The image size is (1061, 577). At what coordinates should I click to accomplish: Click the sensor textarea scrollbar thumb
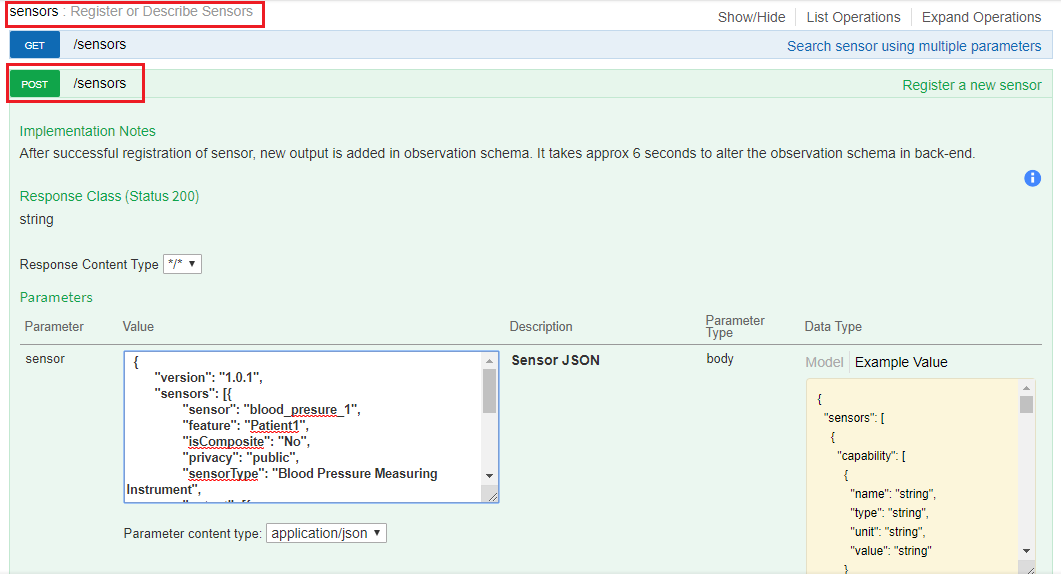click(489, 391)
